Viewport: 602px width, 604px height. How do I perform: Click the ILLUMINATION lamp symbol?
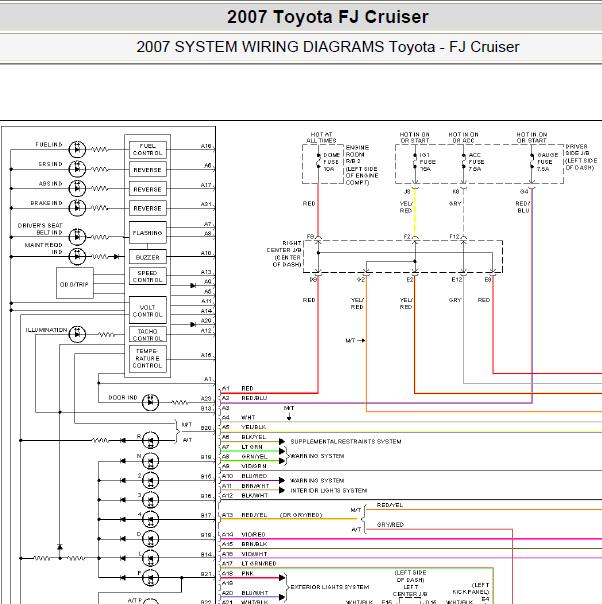[x=77, y=334]
